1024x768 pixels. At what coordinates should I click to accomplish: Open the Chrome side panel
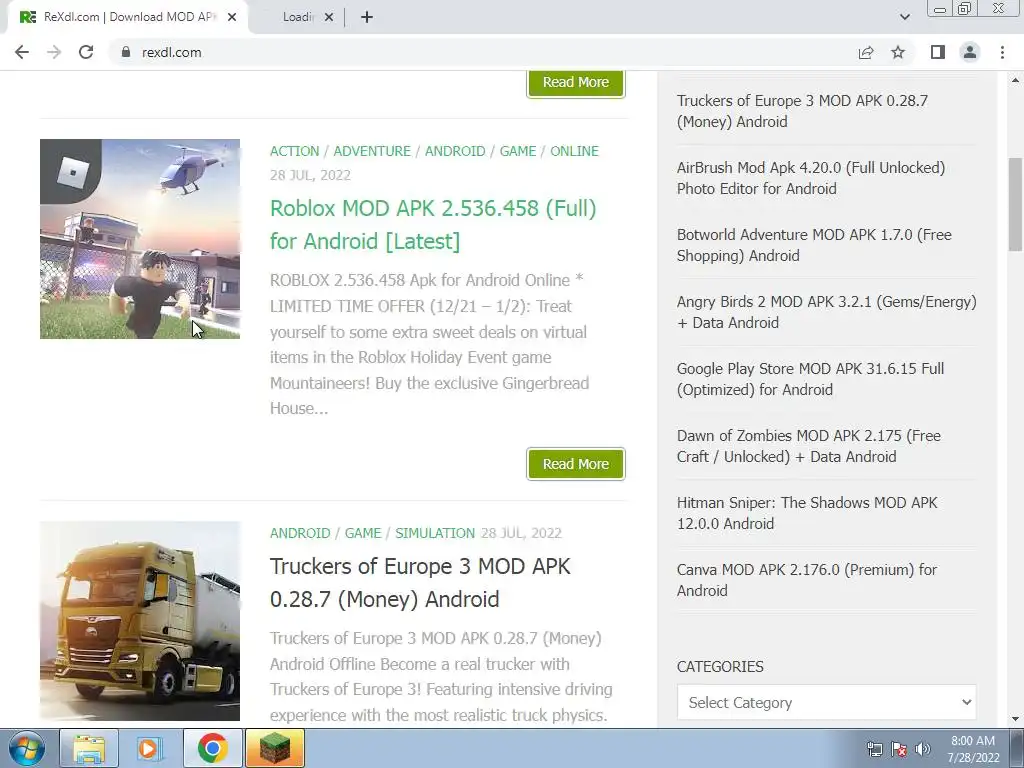938,52
